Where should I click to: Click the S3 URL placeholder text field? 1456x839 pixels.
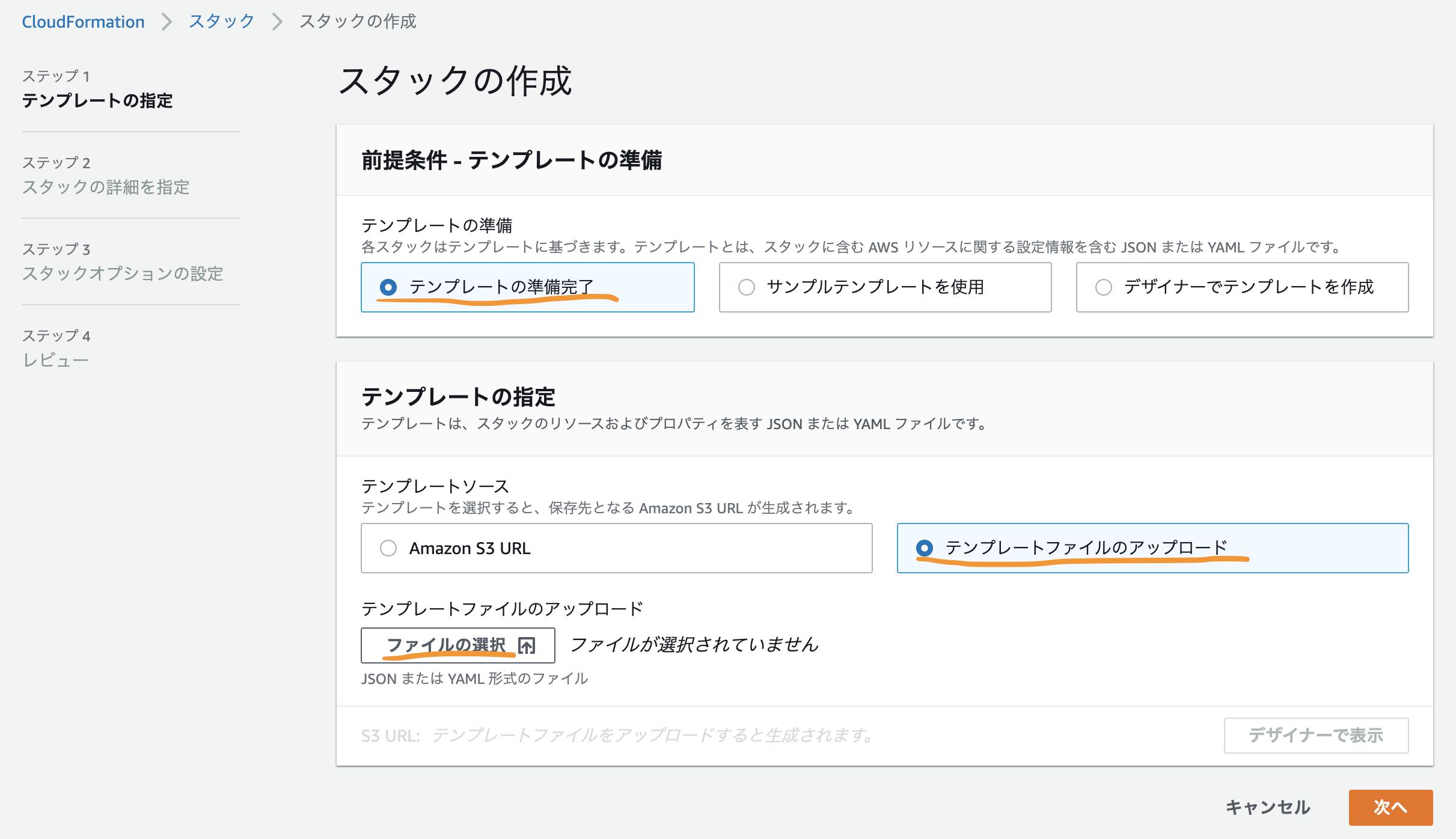pyautogui.click(x=652, y=735)
